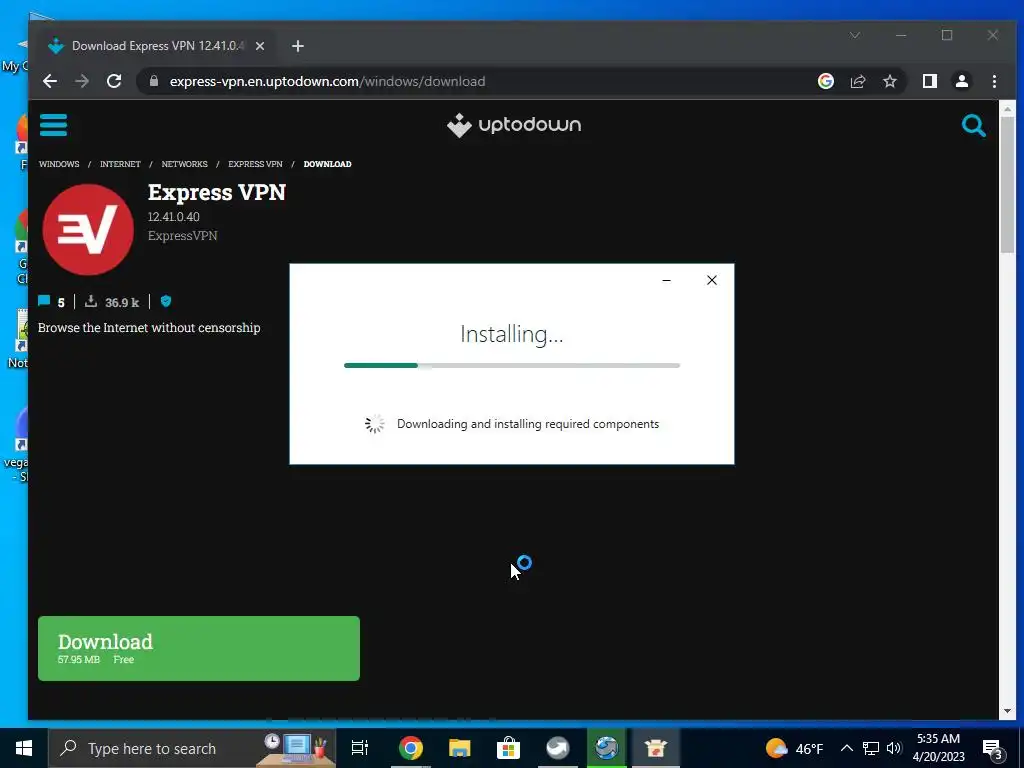The image size is (1024, 768).
Task: Toggle the Chrome side panel icon
Action: point(929,81)
